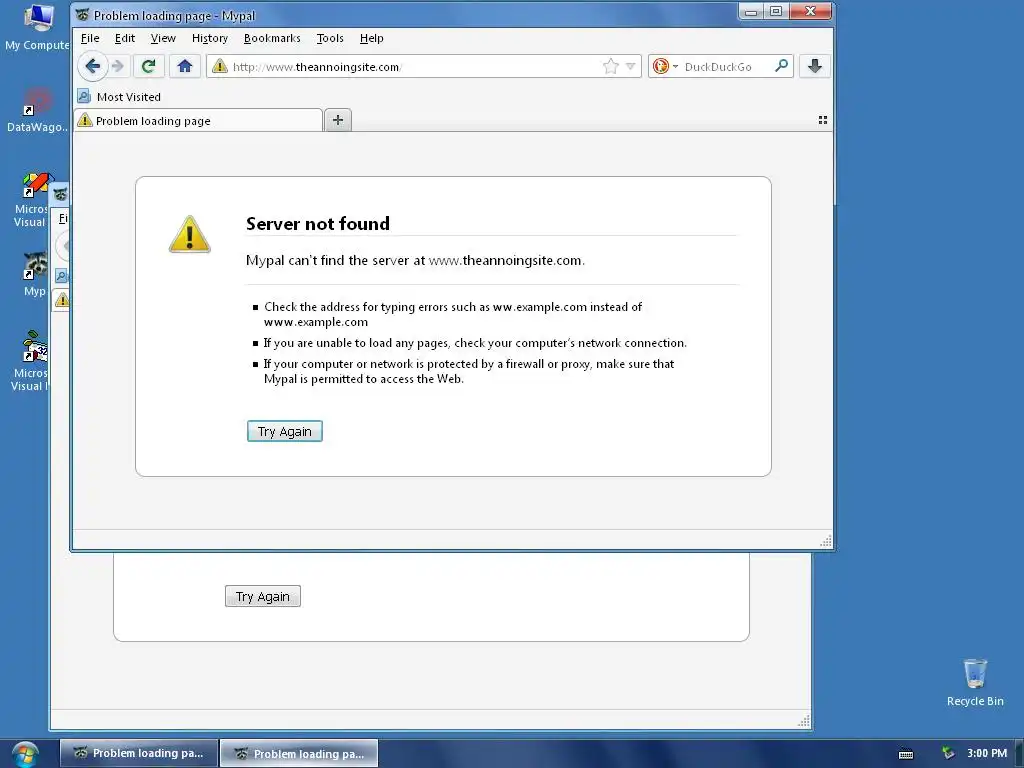Open the Most Visited bookmarks folder
Viewport: 1024px width, 768px height.
coord(120,97)
